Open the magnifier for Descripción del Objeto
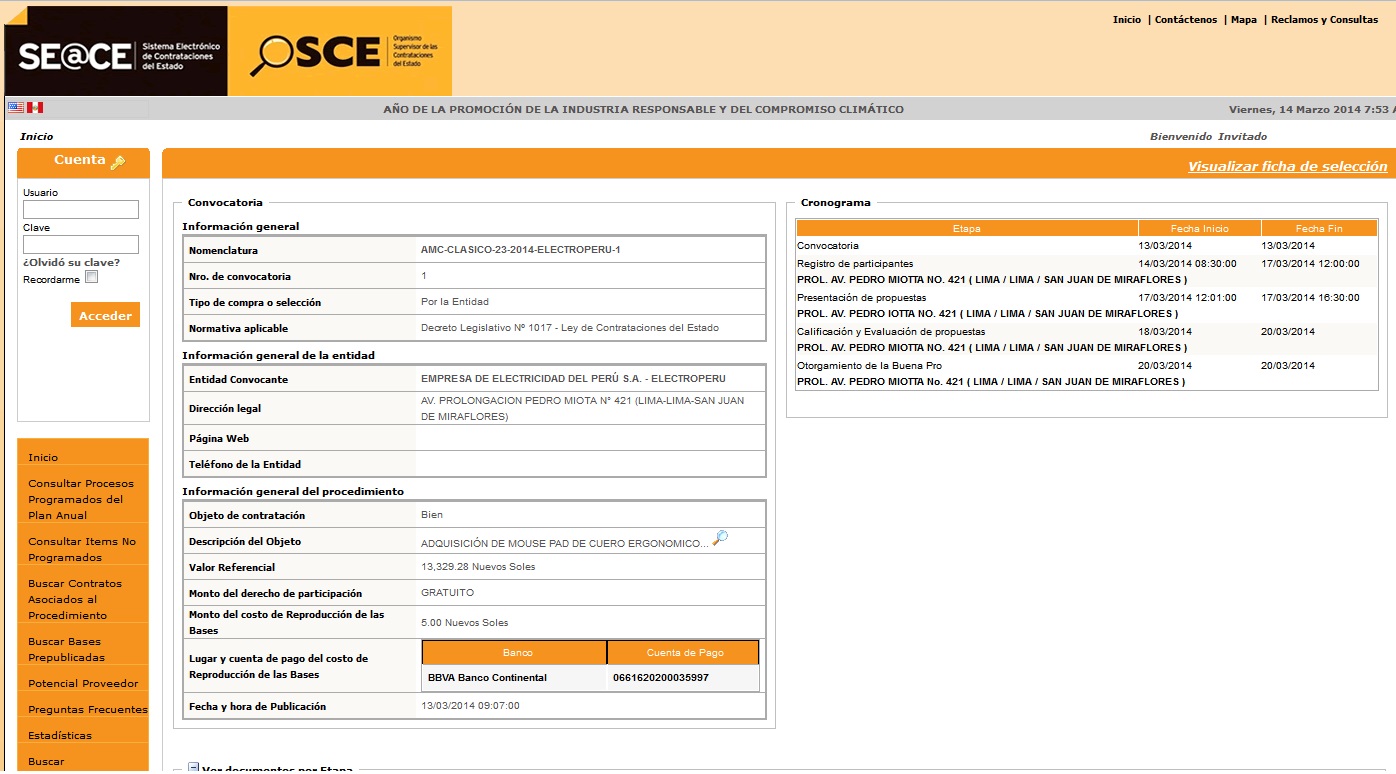1396x774 pixels. tap(720, 539)
